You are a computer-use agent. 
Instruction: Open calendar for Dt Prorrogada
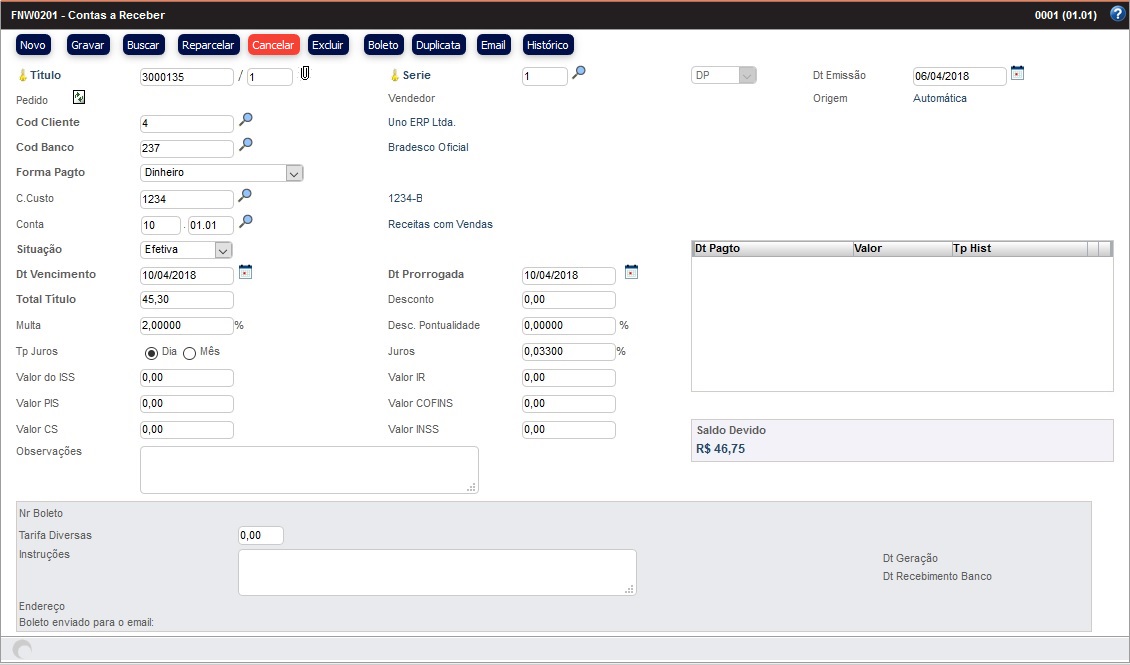pos(631,272)
